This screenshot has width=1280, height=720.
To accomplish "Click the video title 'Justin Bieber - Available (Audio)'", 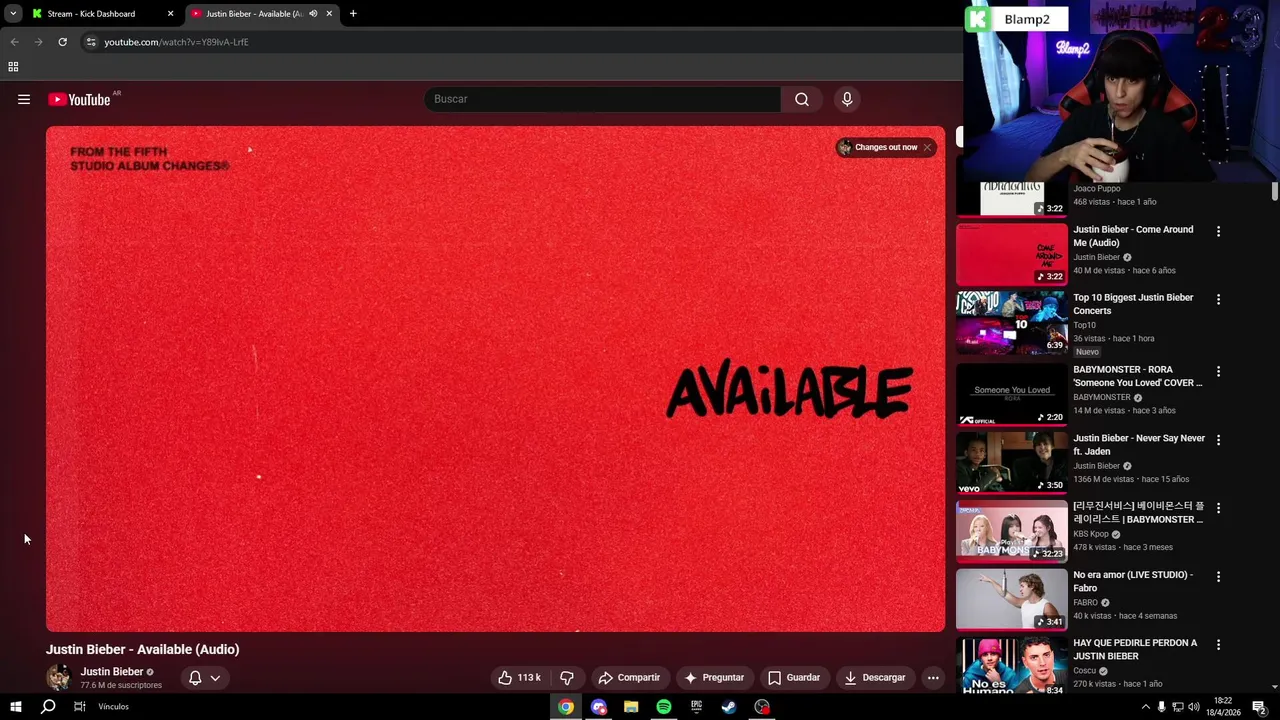I will 143,649.
